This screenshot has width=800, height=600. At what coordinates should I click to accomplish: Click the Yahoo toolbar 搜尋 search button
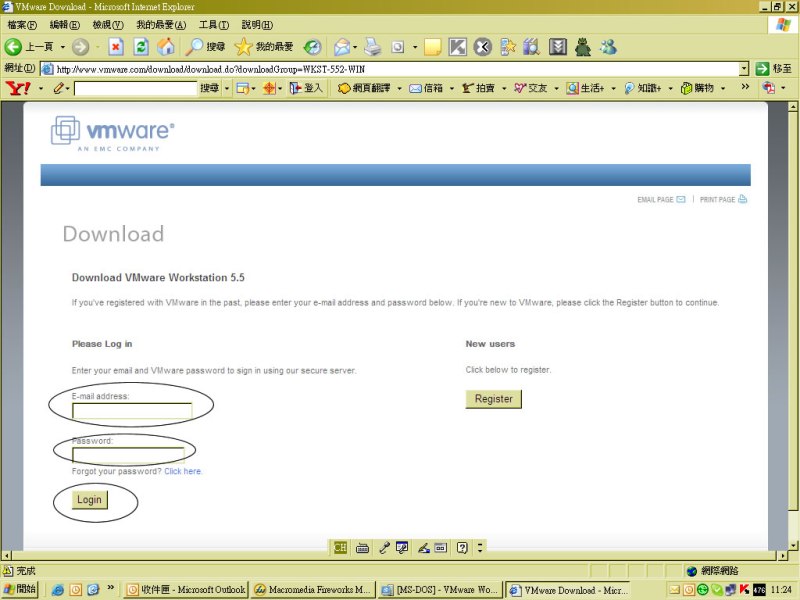click(x=209, y=88)
